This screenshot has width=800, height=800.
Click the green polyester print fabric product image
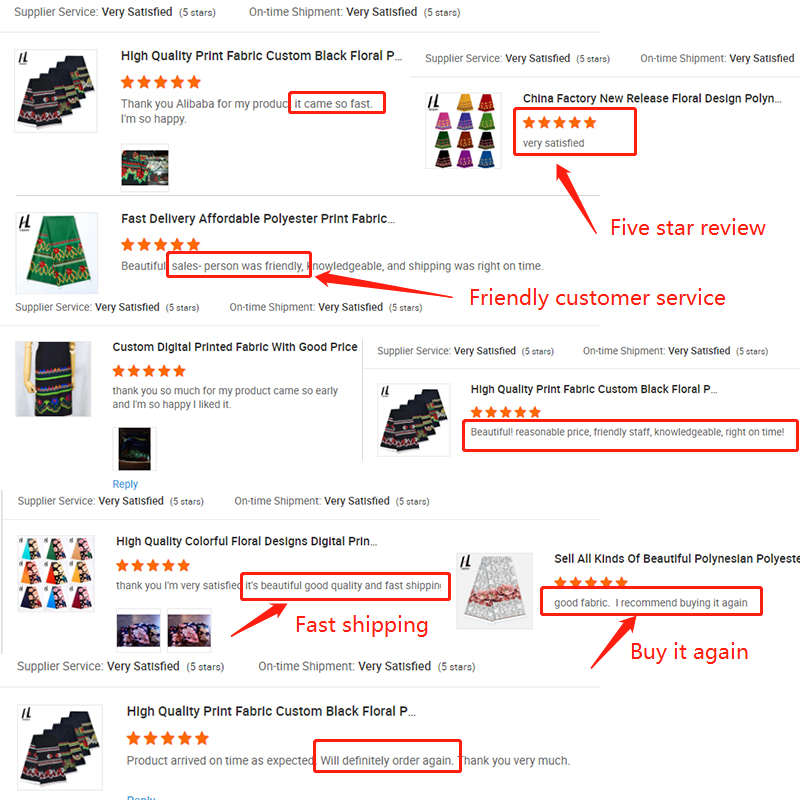[57, 253]
